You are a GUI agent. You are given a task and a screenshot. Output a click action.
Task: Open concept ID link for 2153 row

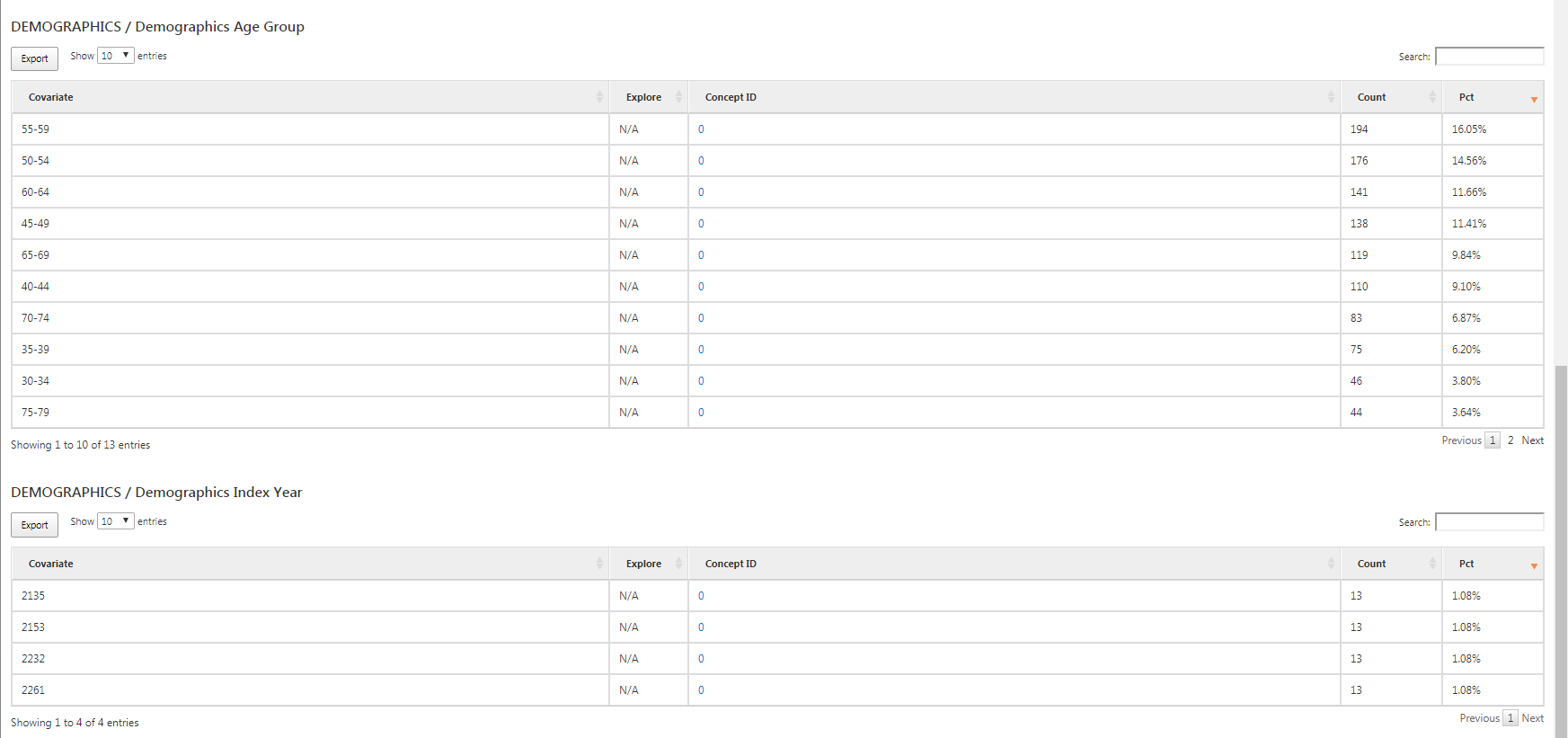tap(701, 627)
